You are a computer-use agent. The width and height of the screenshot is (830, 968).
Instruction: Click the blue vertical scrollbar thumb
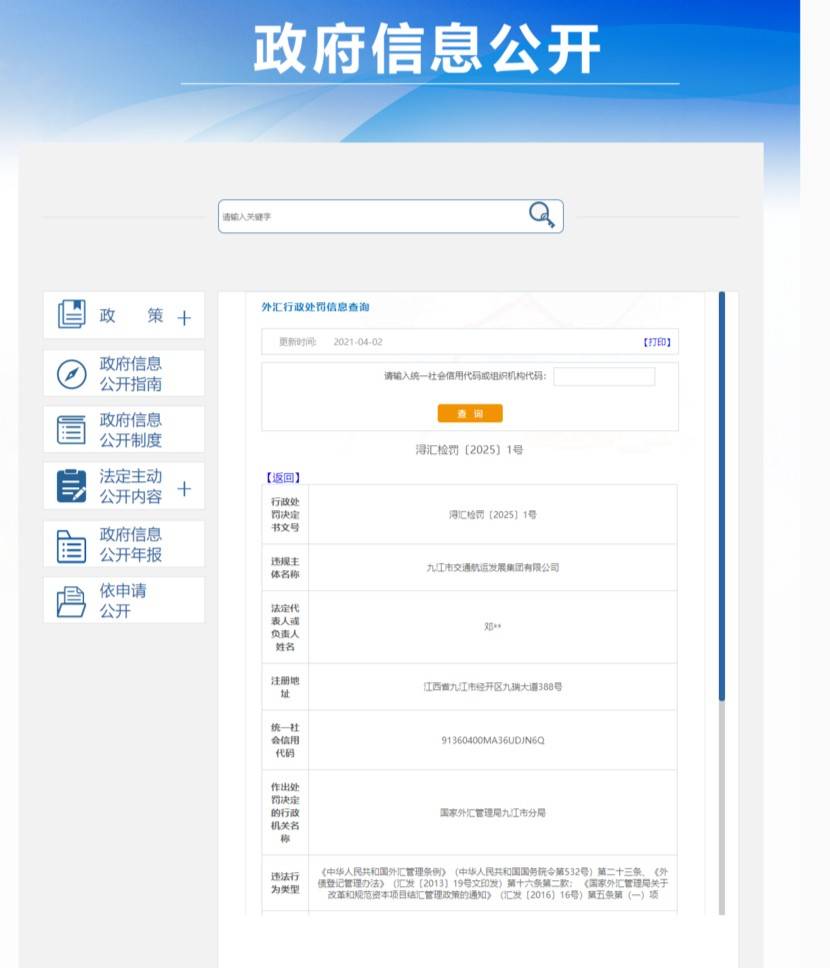click(x=721, y=496)
